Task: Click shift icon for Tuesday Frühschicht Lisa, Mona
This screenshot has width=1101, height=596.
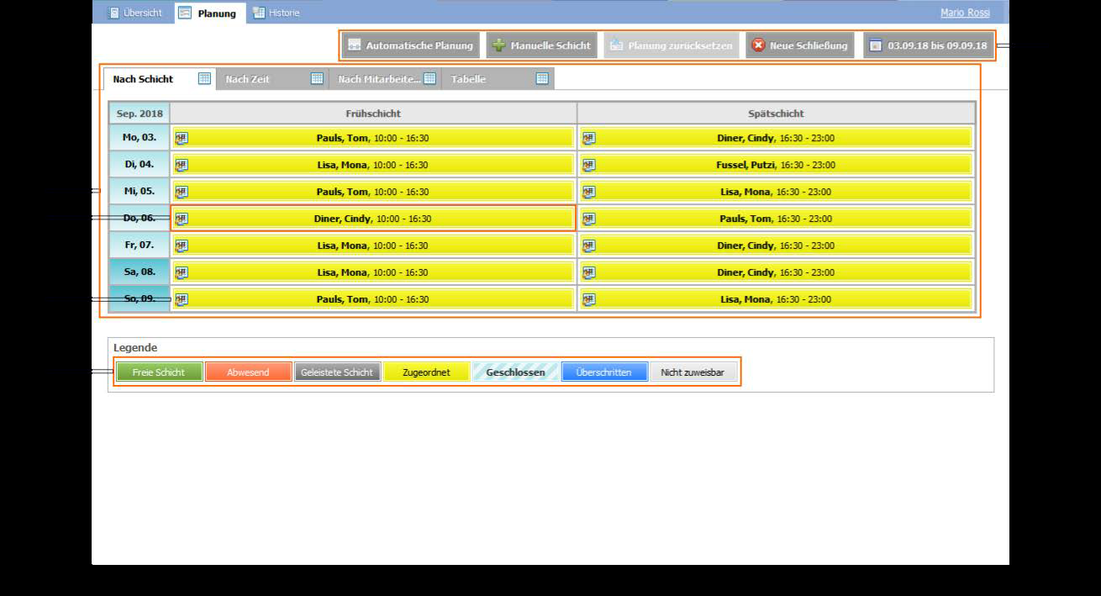Action: 181,165
